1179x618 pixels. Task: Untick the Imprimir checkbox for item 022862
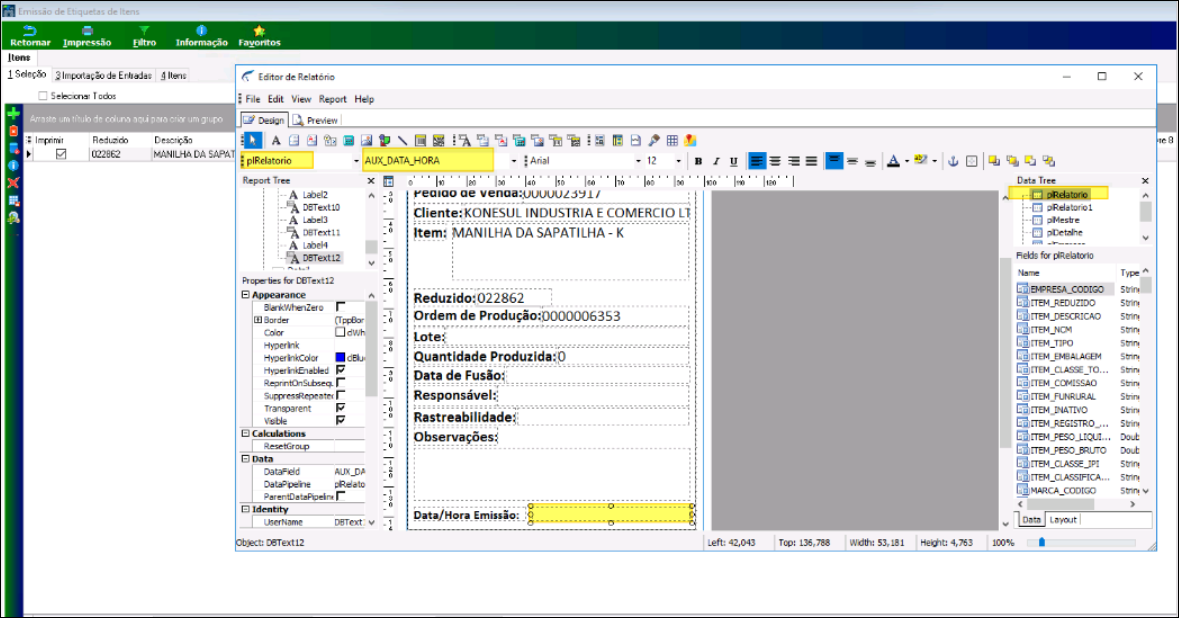tap(61, 155)
